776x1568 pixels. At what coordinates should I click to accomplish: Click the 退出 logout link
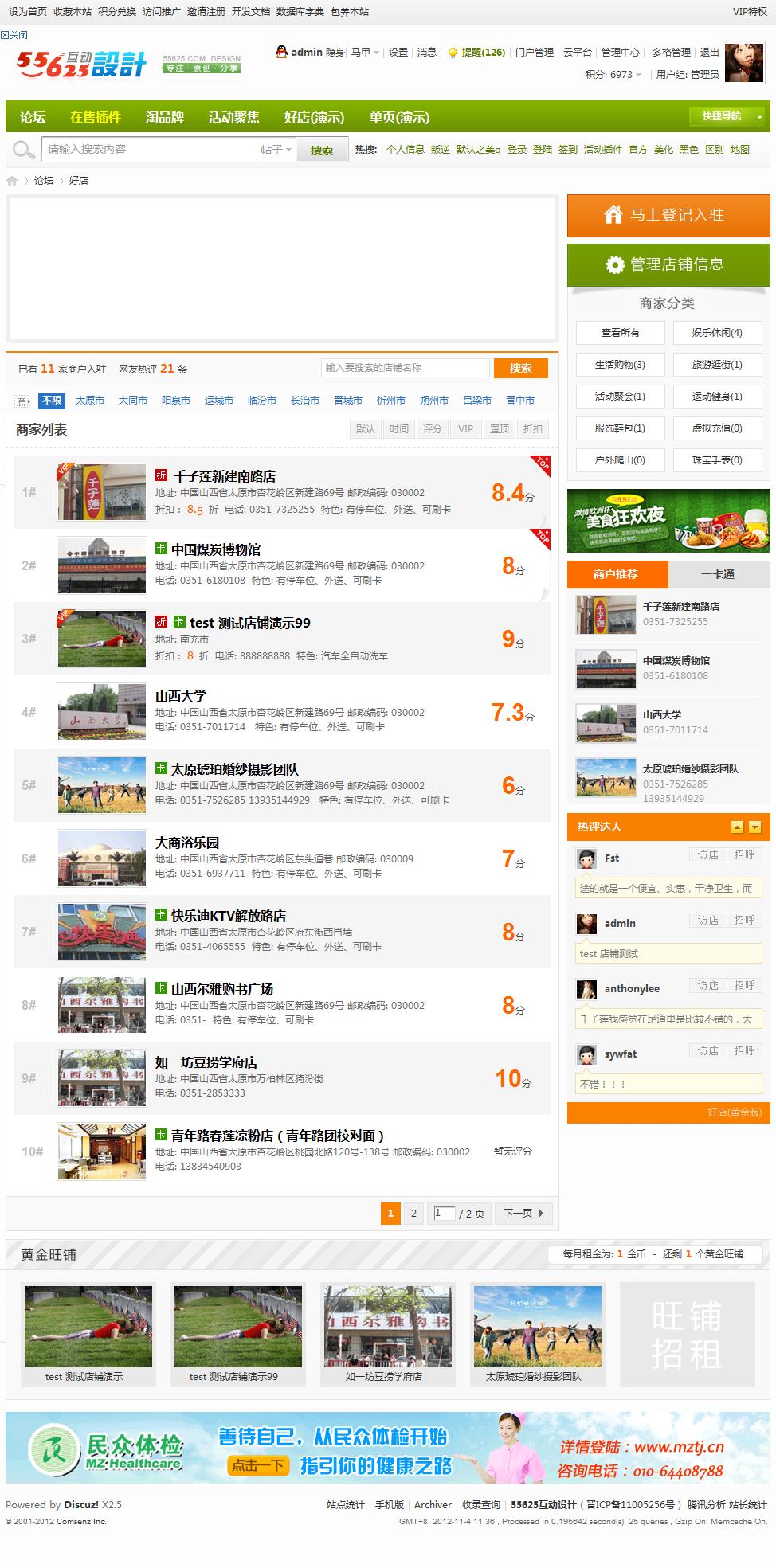(710, 53)
